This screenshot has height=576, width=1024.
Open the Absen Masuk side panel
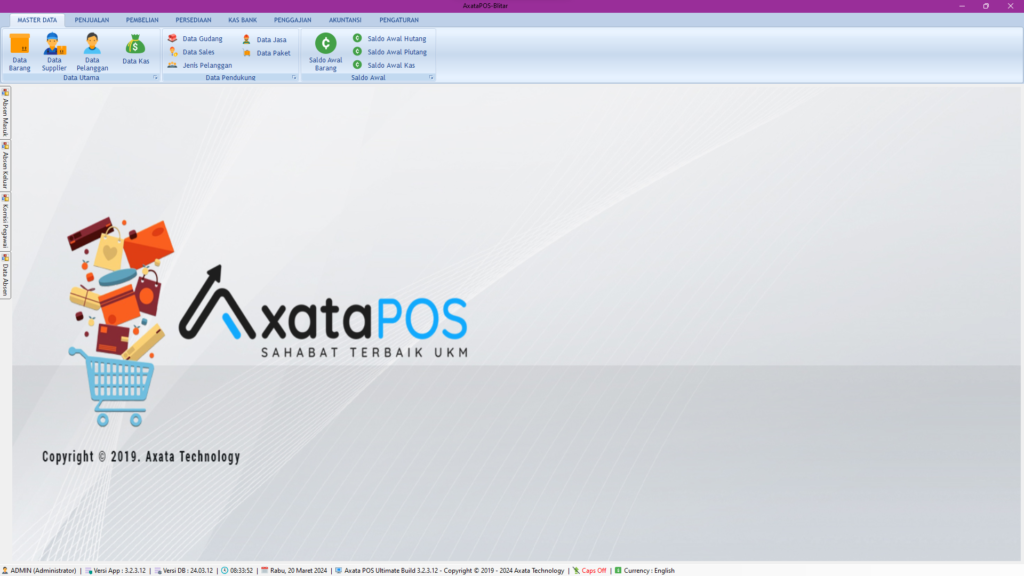coord(5,112)
